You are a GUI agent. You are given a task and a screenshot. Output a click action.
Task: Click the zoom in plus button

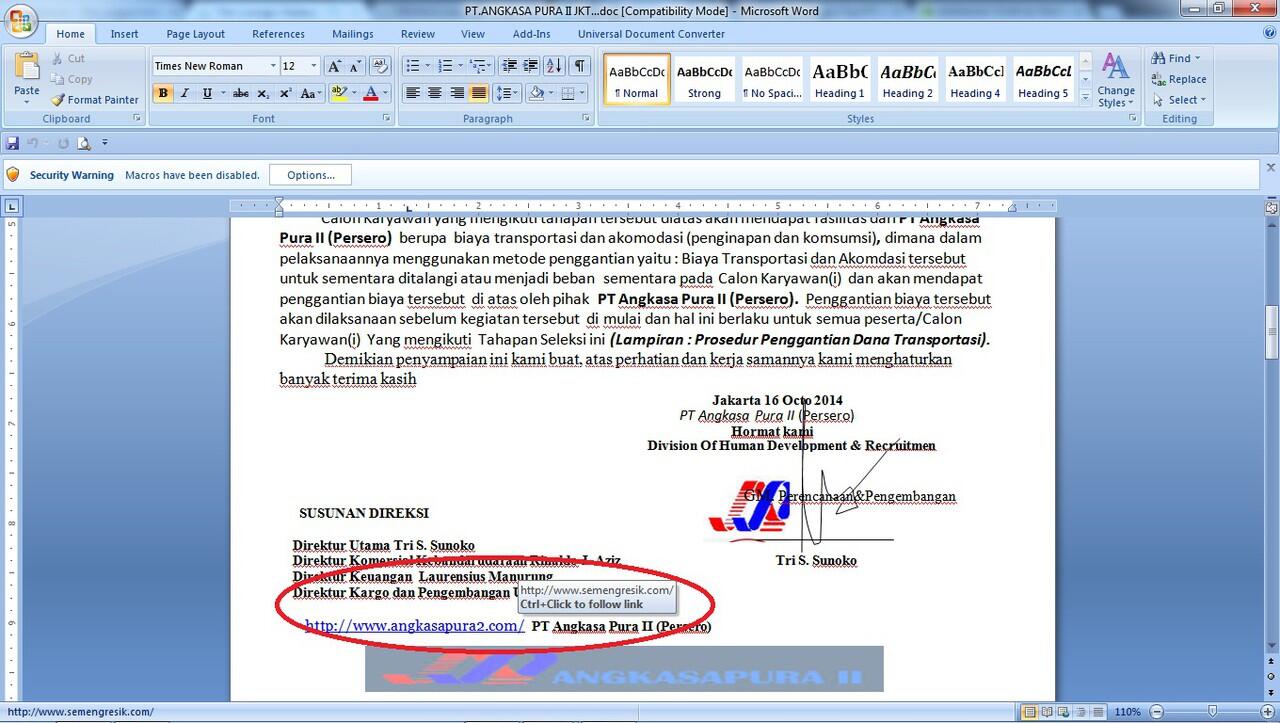[x=1266, y=712]
